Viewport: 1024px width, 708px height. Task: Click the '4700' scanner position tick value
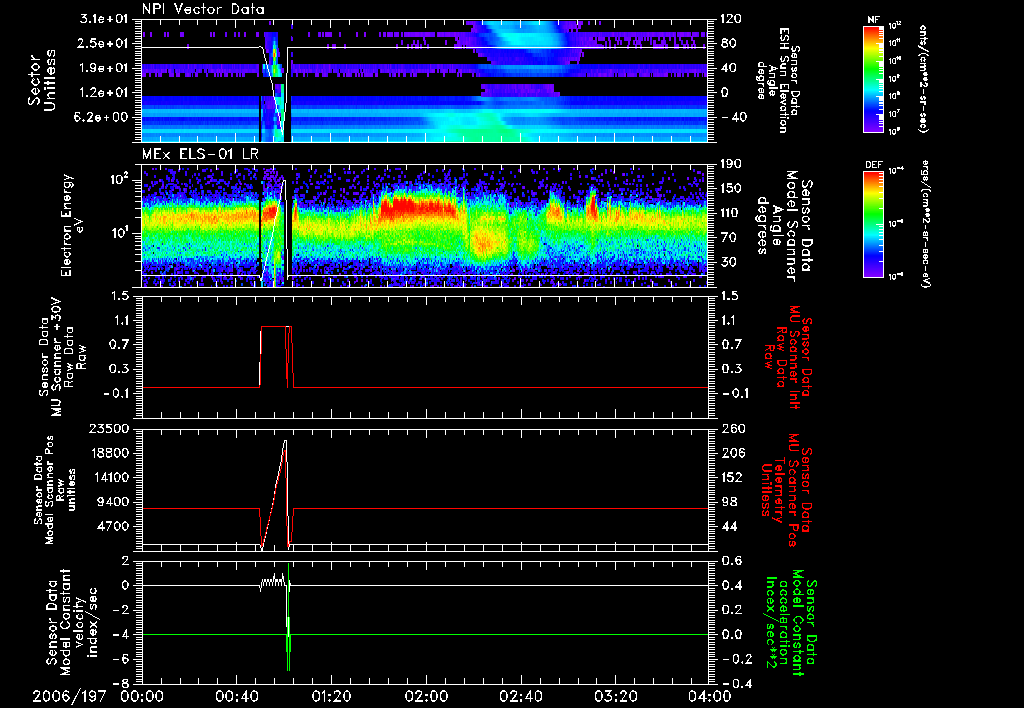(x=113, y=526)
